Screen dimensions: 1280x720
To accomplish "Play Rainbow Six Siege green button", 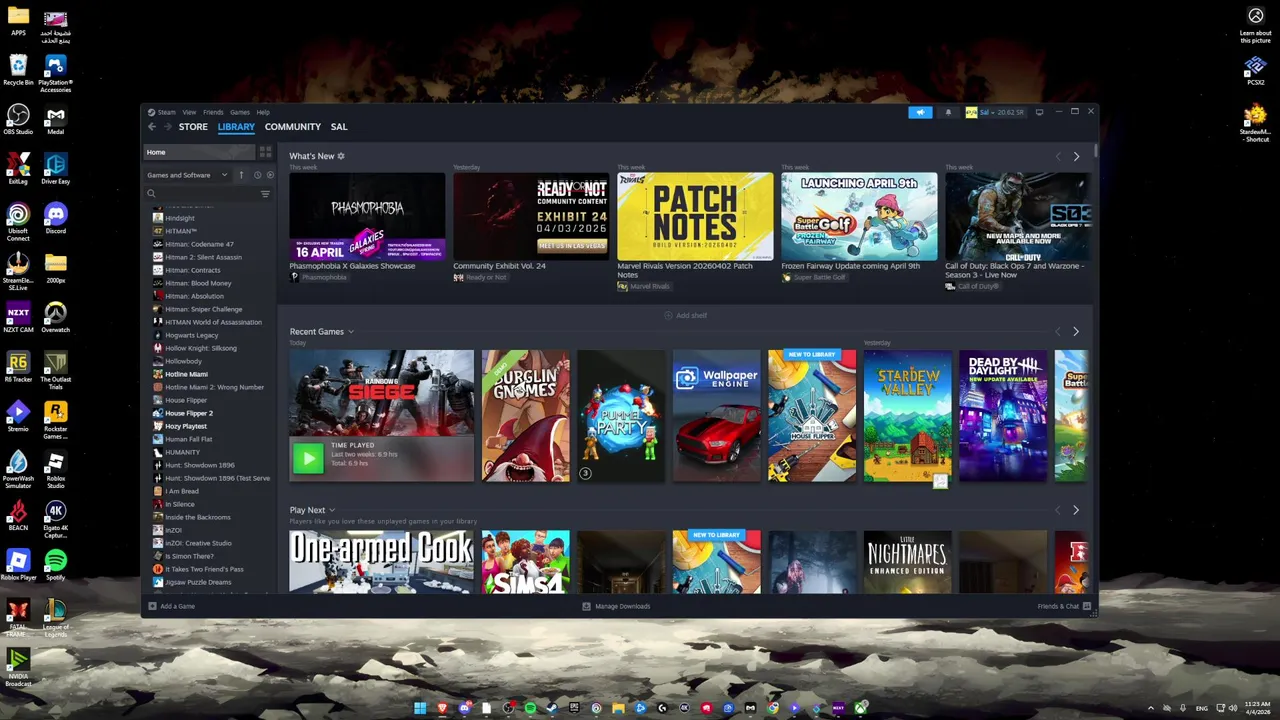I will pyautogui.click(x=307, y=458).
